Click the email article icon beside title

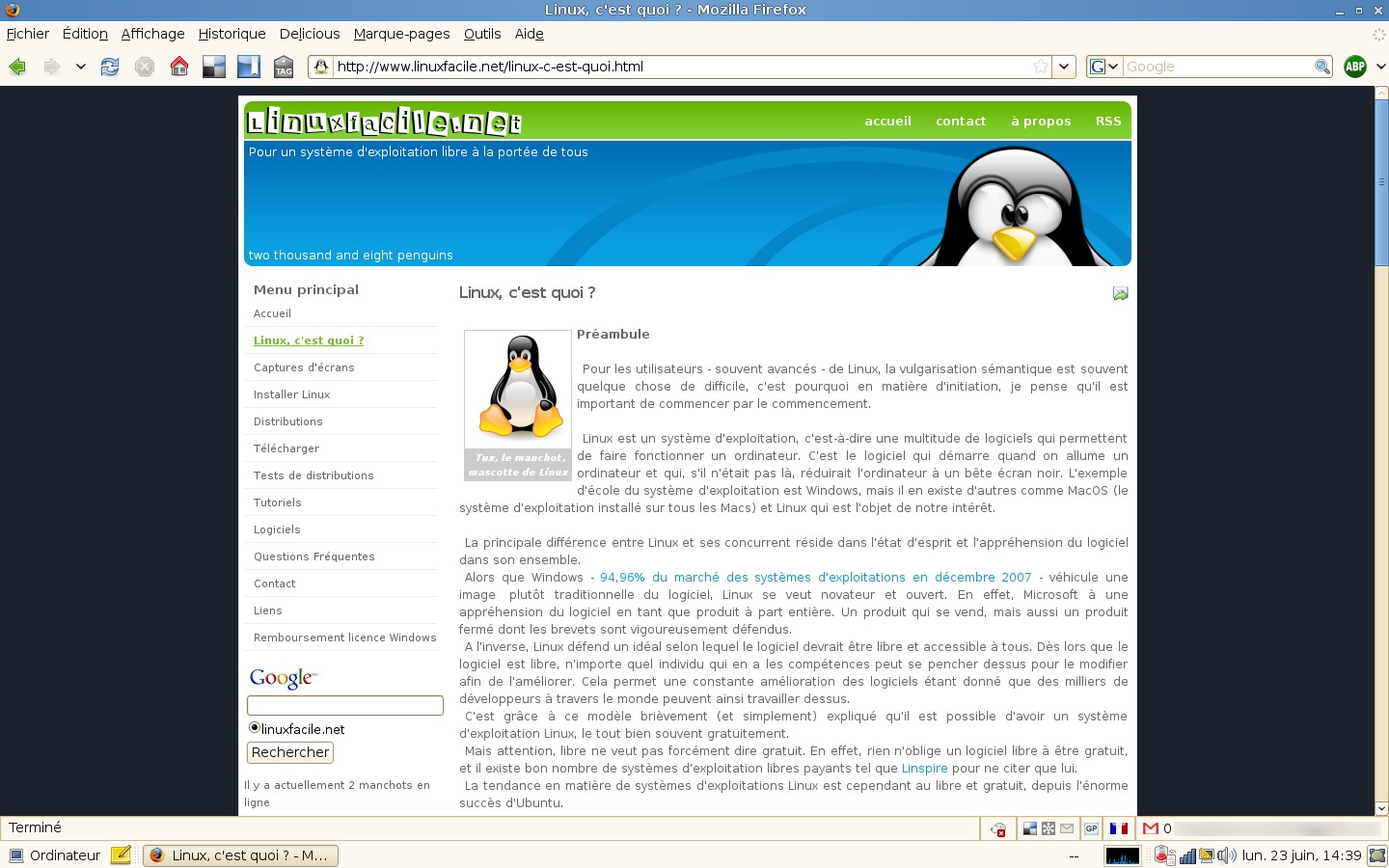pyautogui.click(x=1120, y=293)
